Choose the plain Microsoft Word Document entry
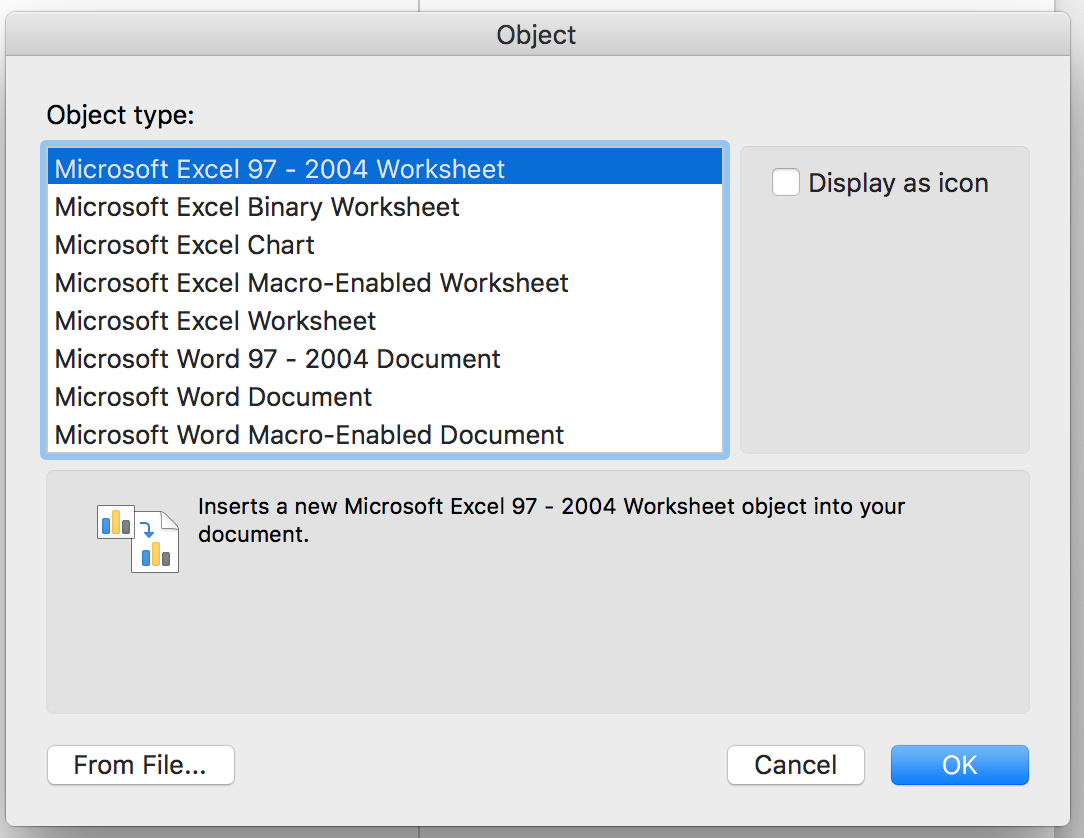 [x=384, y=397]
